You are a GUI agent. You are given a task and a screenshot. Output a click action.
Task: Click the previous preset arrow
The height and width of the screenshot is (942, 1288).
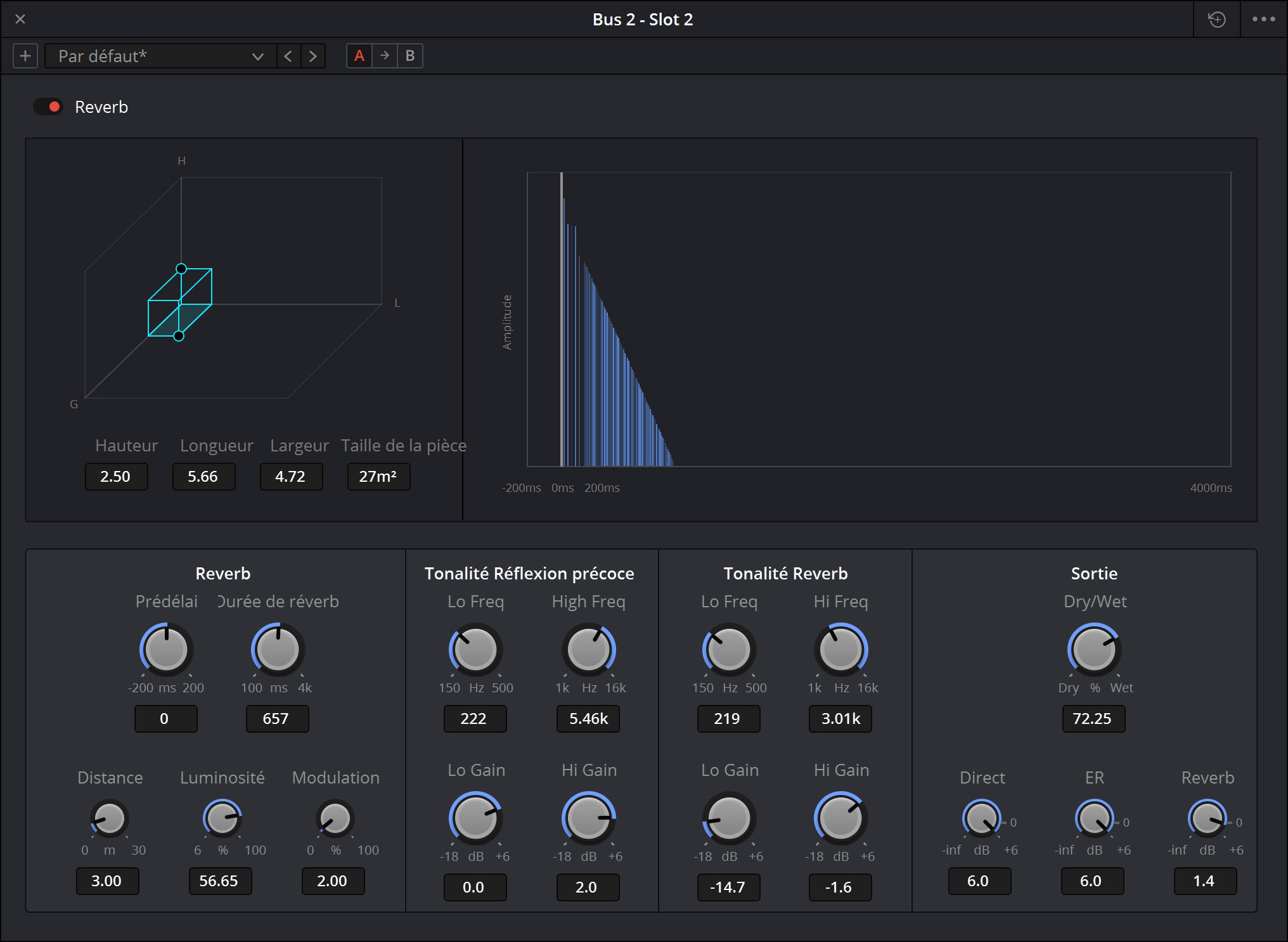288,56
